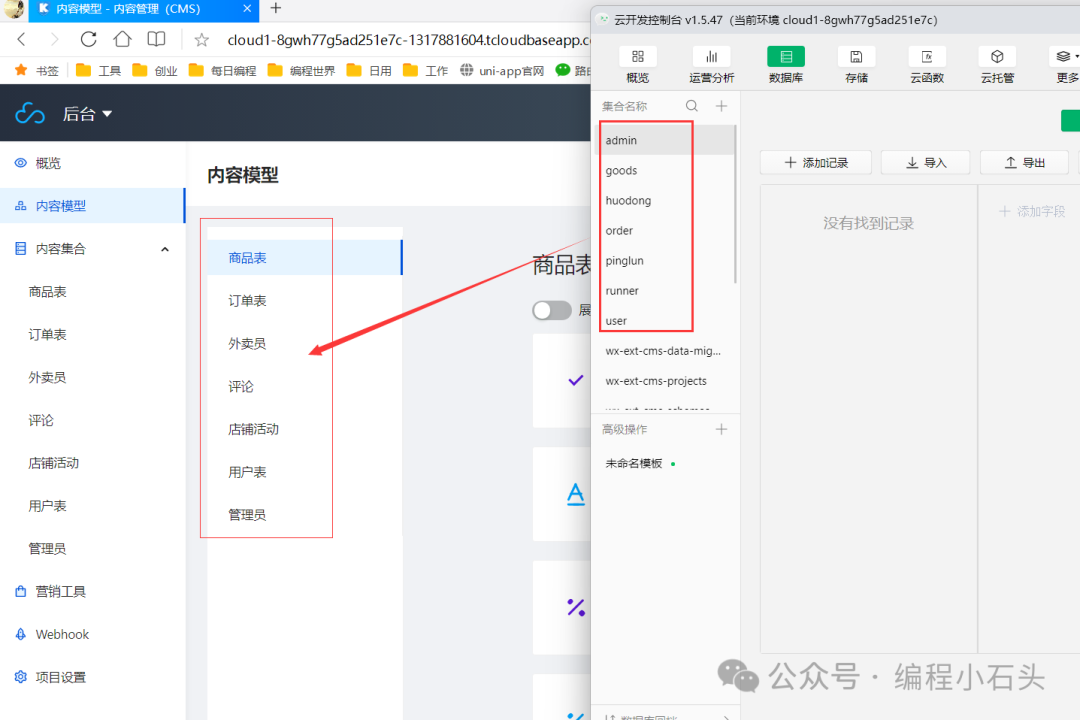1080x720 pixels.
Task: Open the 工作 bookmark folder
Action: click(426, 70)
